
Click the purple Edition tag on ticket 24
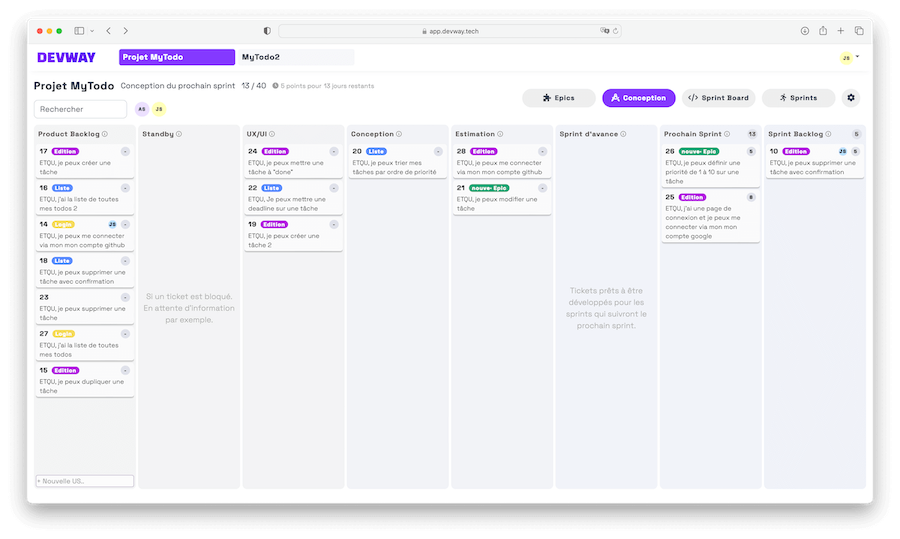click(x=274, y=152)
